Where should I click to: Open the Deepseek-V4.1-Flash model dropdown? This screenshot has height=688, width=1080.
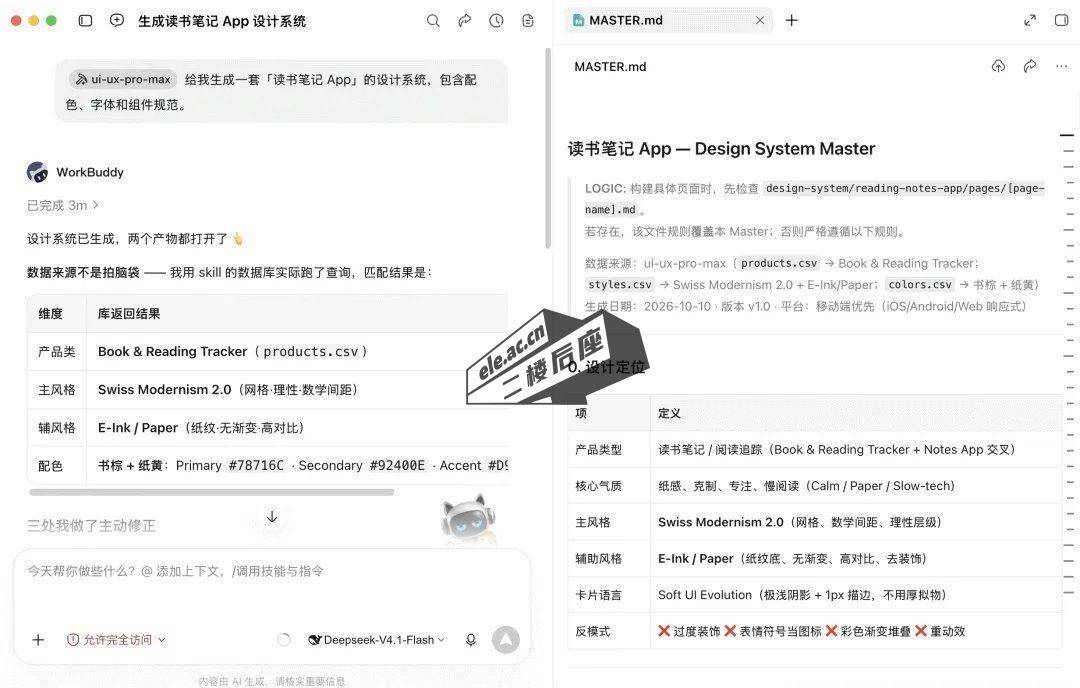tap(377, 640)
